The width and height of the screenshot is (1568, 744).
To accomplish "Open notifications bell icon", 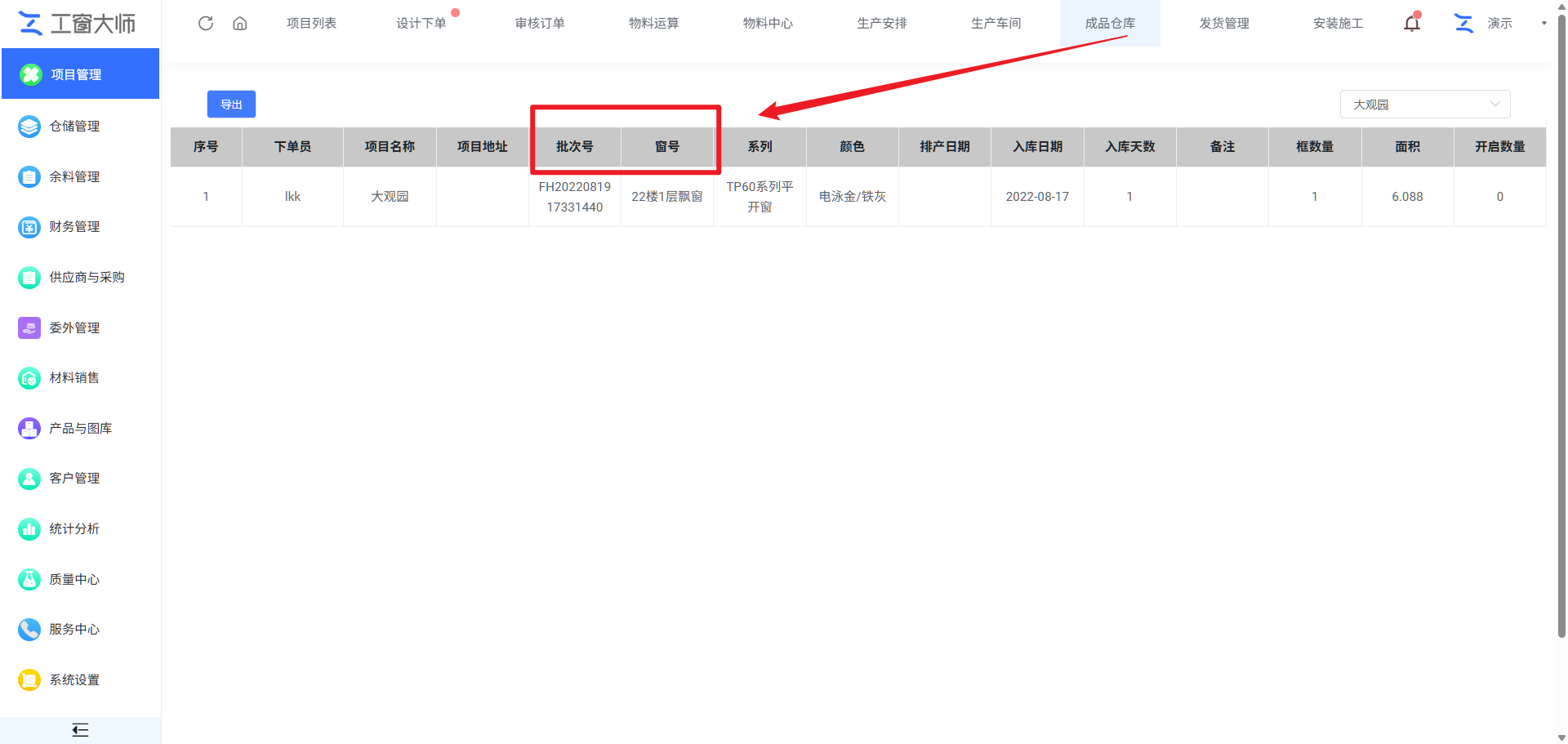I will pos(1412,23).
